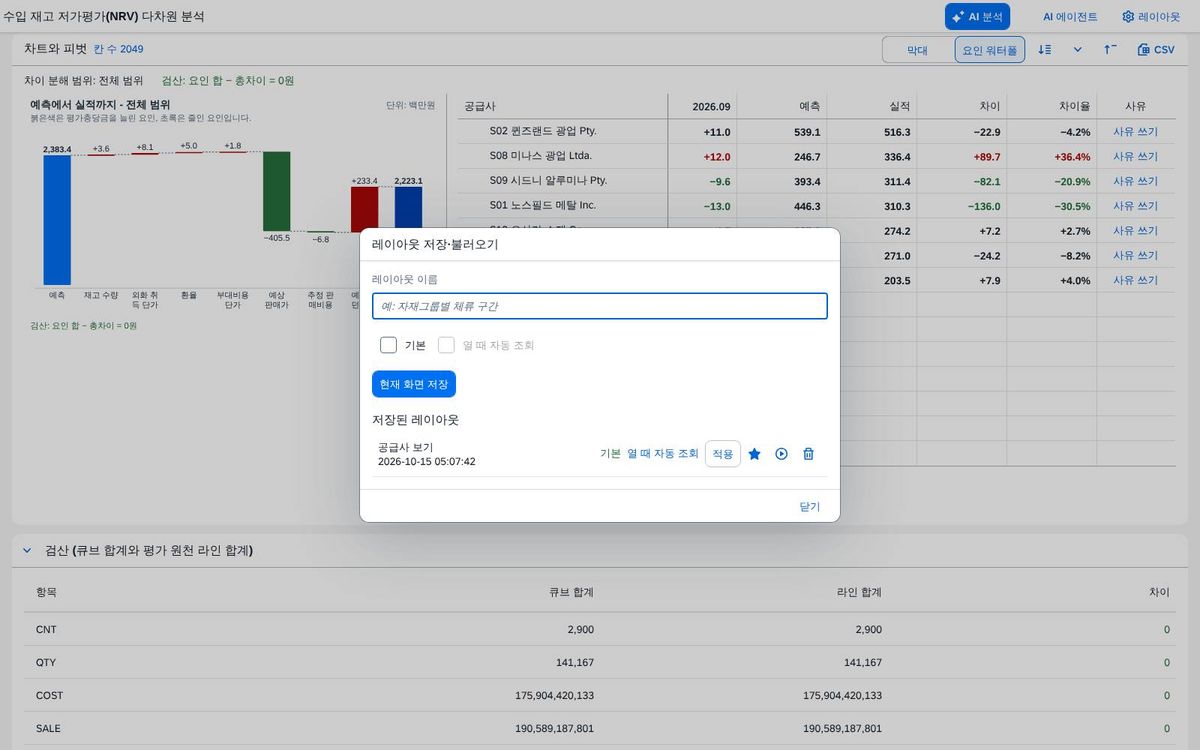Click the 공급사 보기 saved layout name

coord(406,447)
